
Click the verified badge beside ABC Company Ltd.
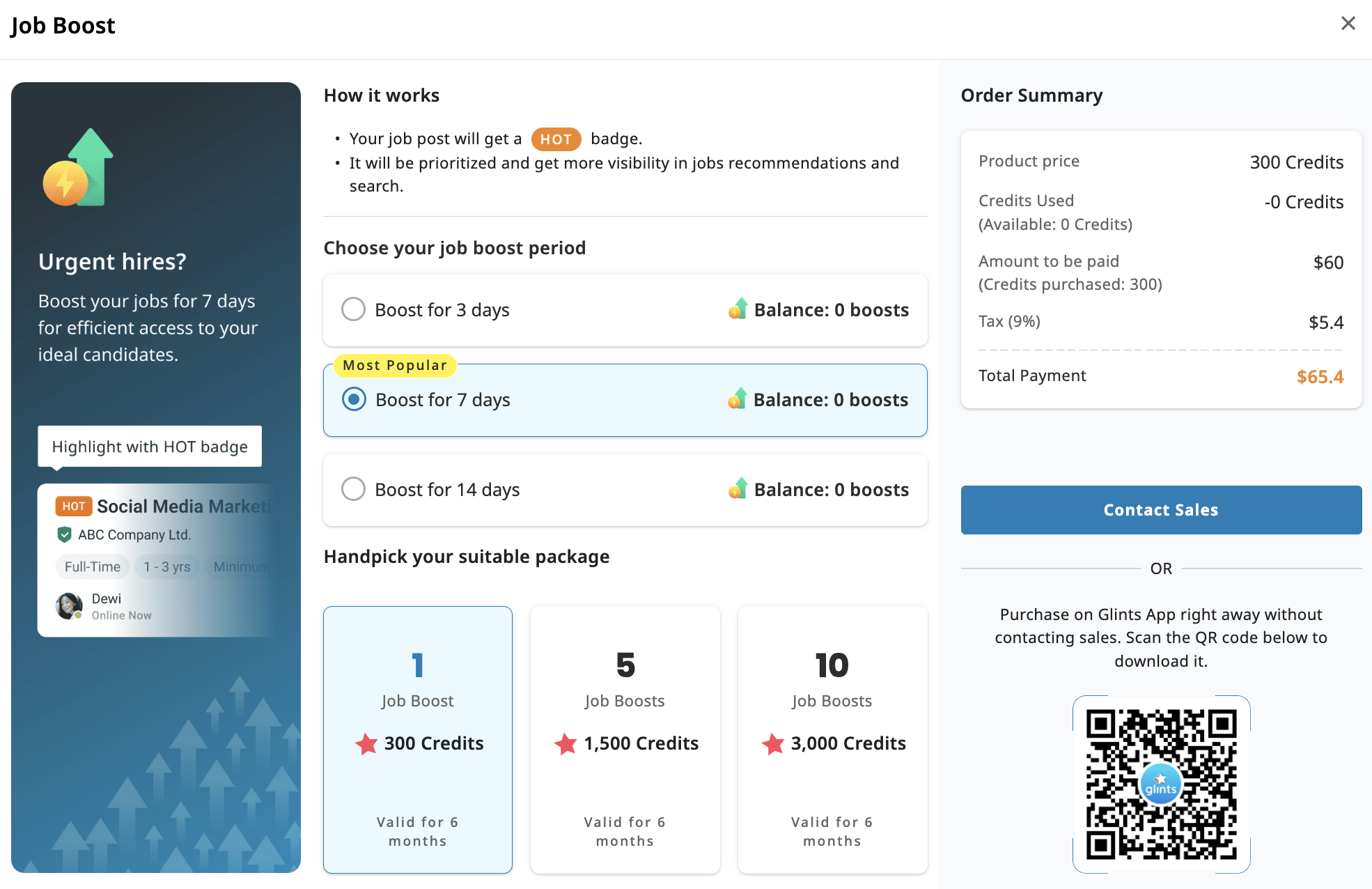pos(63,534)
